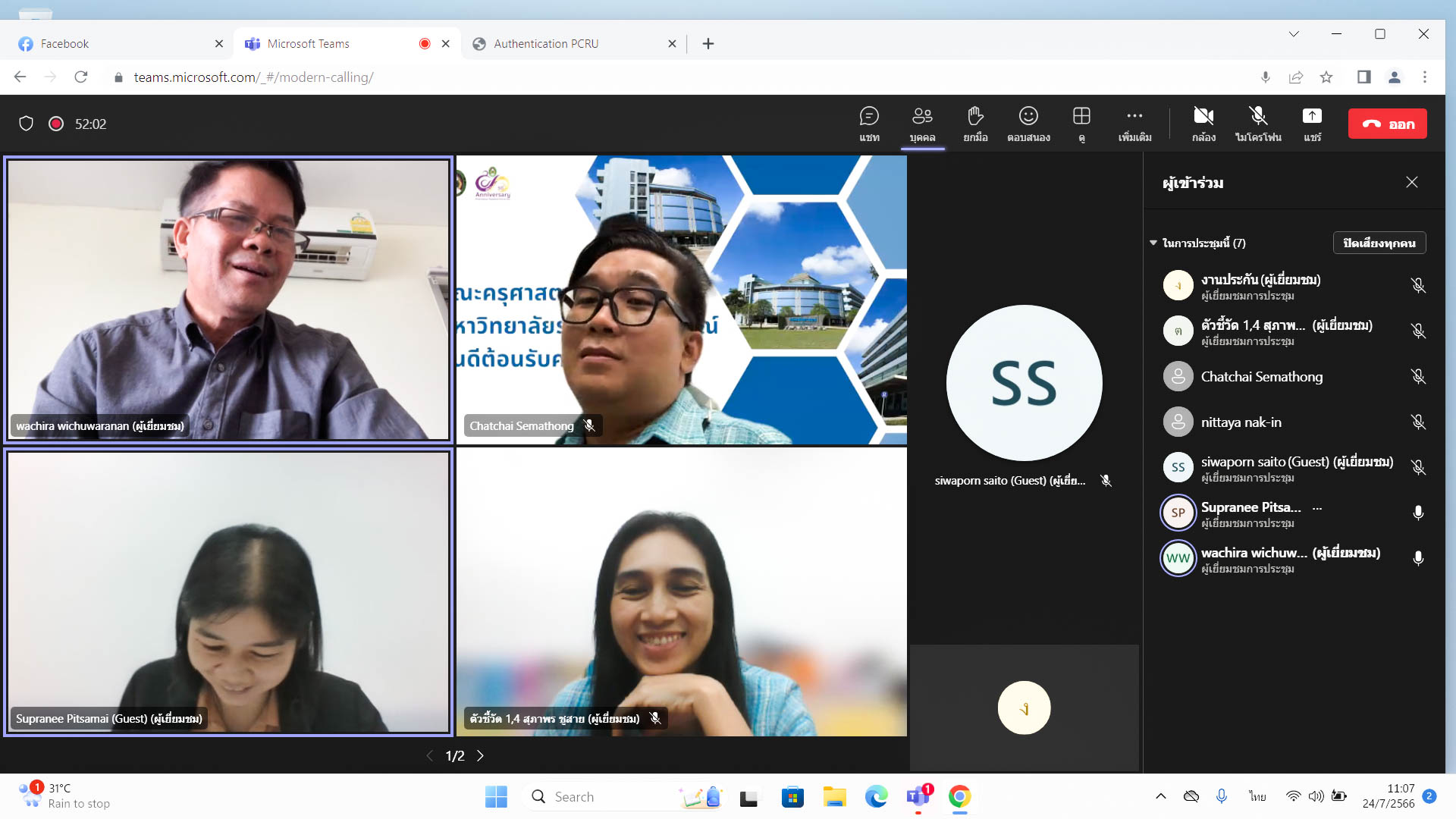Go to next page of videos
1456x819 pixels.
point(480,755)
